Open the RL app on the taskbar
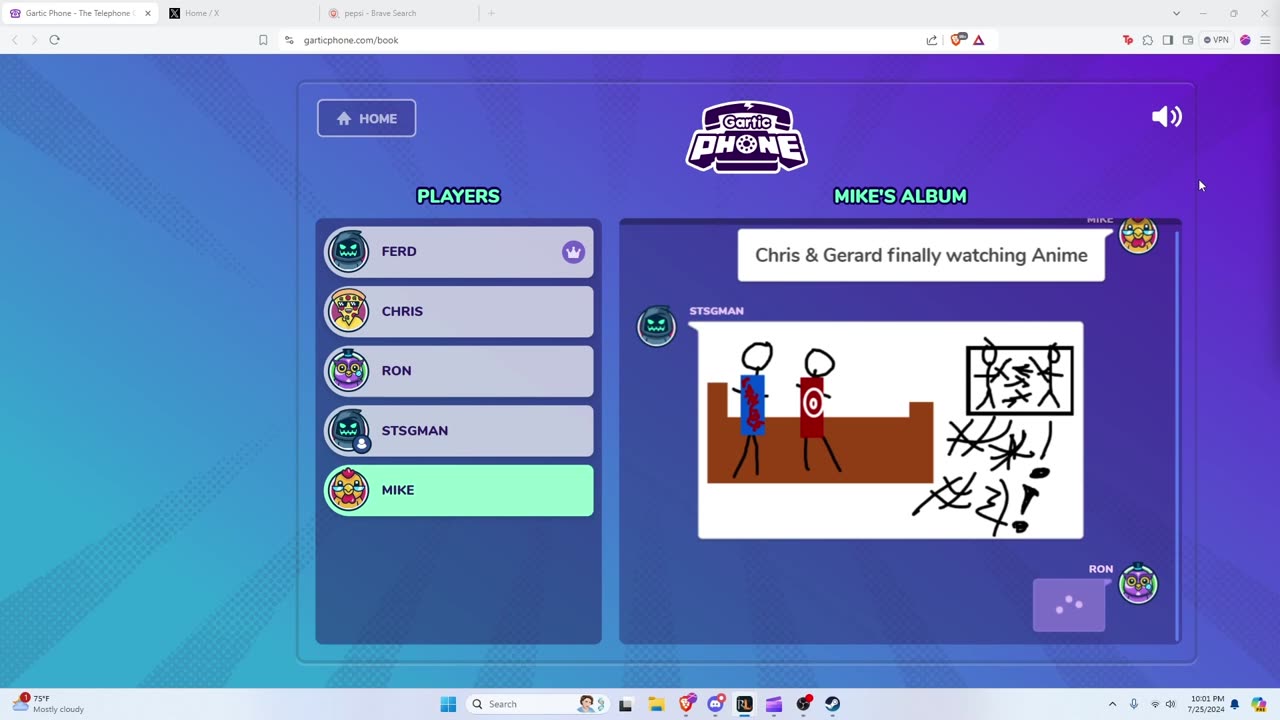The height and width of the screenshot is (720, 1280). click(x=744, y=704)
